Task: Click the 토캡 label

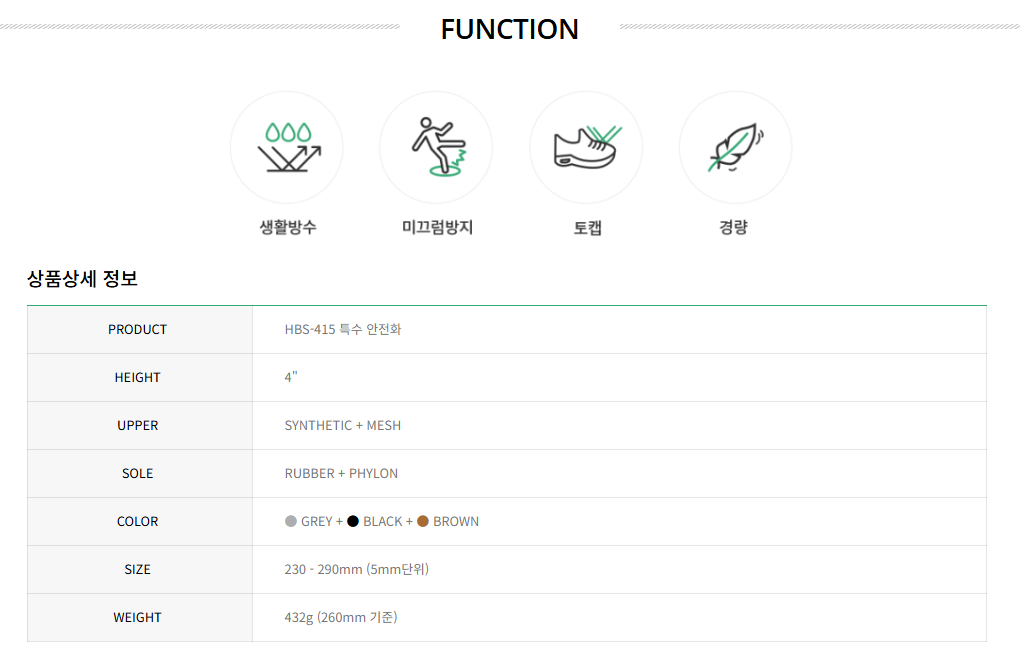Action: click(588, 228)
